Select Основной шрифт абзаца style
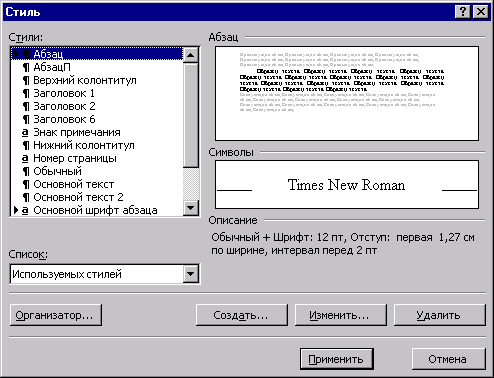The width and height of the screenshot is (494, 378). pos(97,210)
